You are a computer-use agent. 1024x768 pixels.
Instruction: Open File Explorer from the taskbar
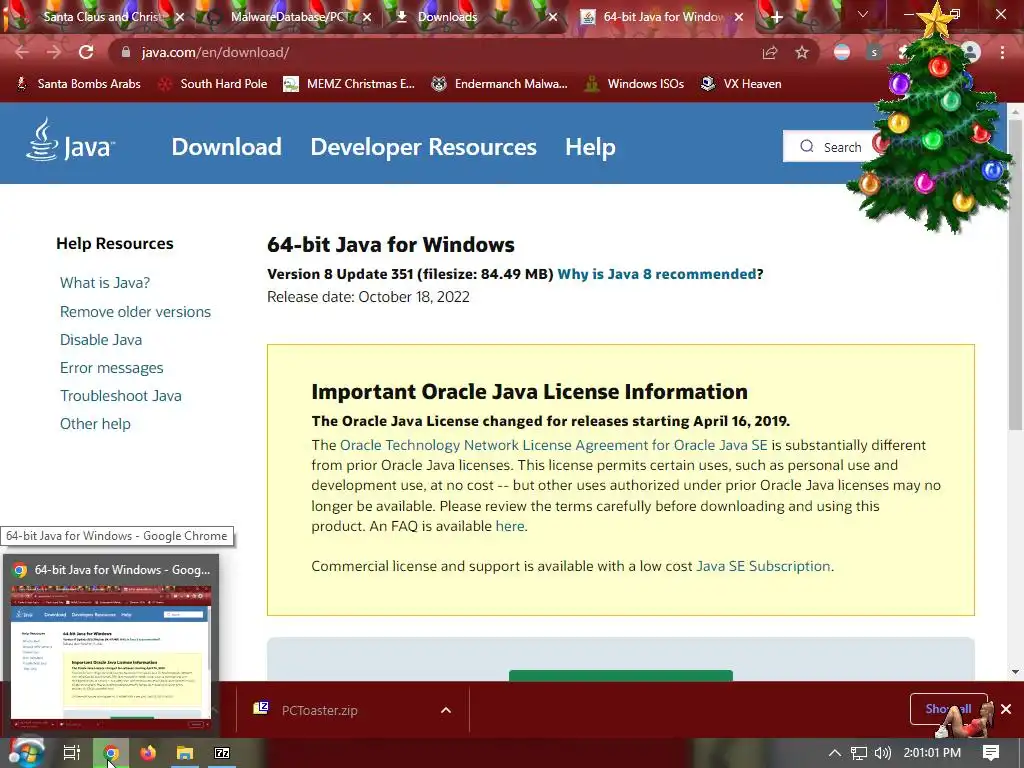pos(185,753)
